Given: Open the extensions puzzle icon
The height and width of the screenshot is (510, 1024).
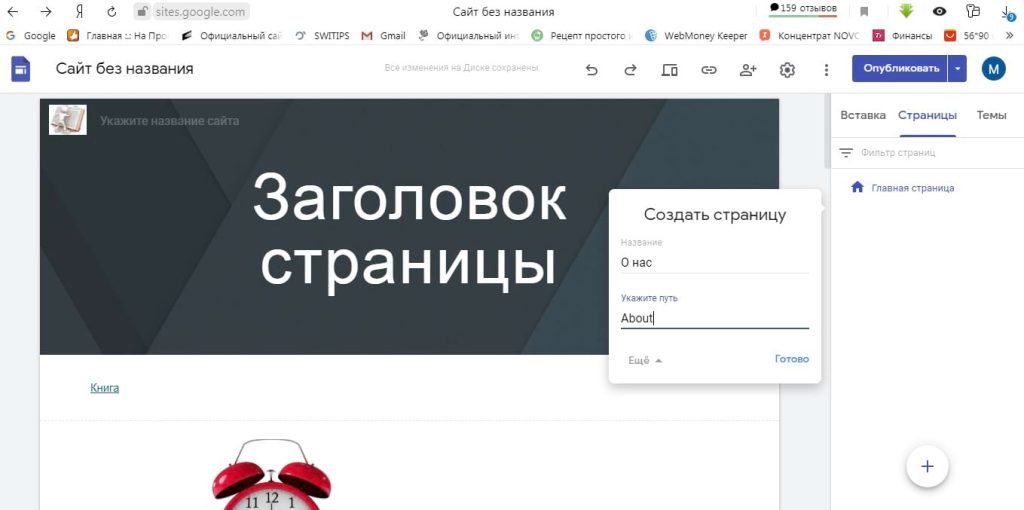Looking at the screenshot, I should tap(973, 11).
